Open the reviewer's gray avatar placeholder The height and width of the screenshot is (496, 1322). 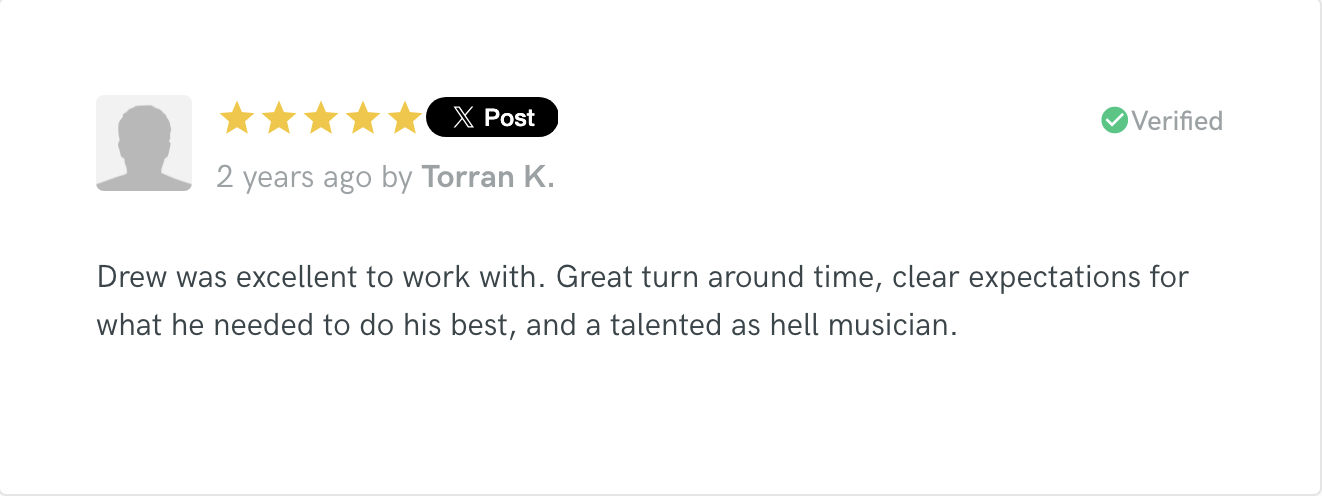[x=144, y=143]
